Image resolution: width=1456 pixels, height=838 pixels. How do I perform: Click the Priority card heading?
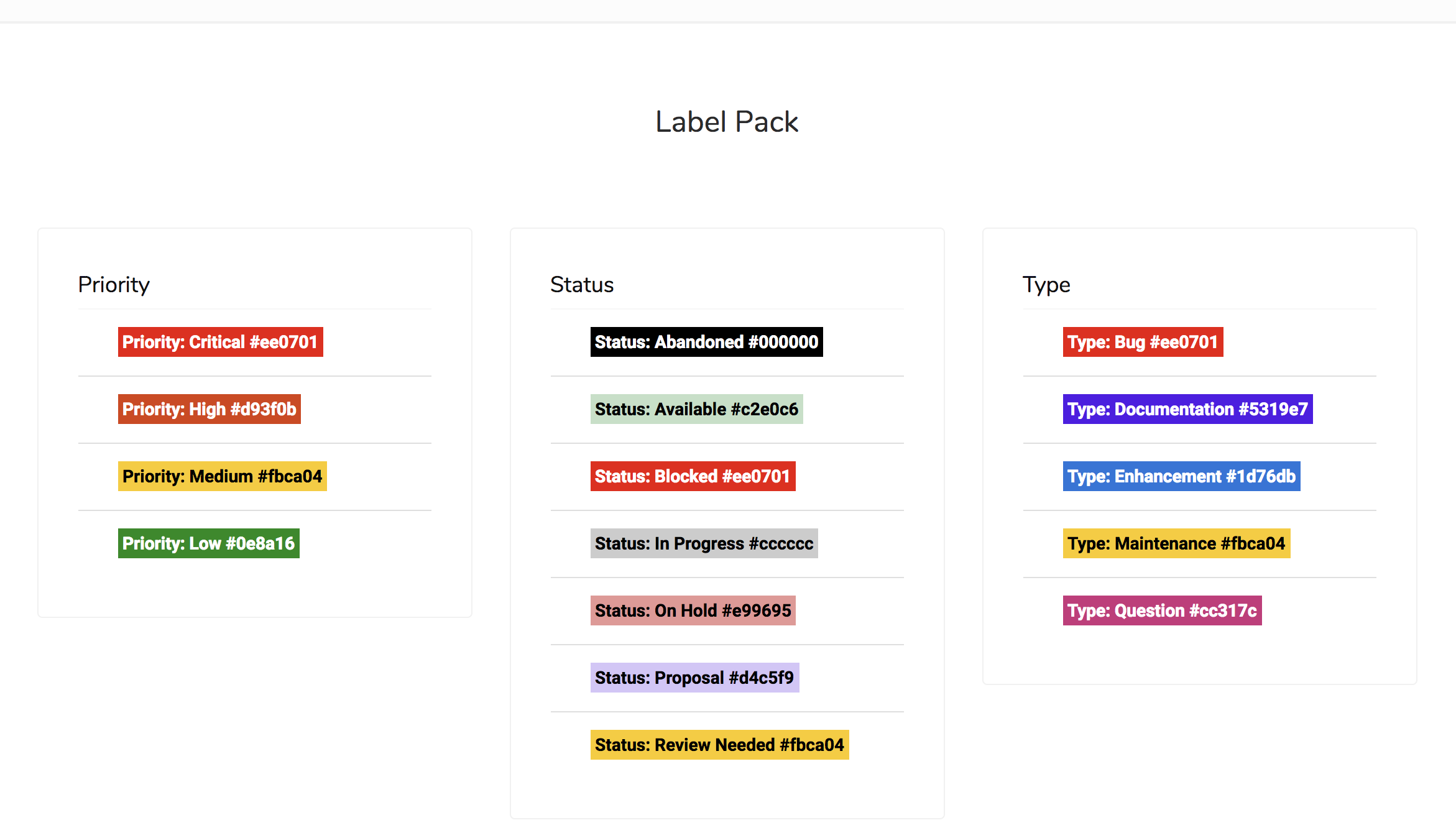(114, 285)
